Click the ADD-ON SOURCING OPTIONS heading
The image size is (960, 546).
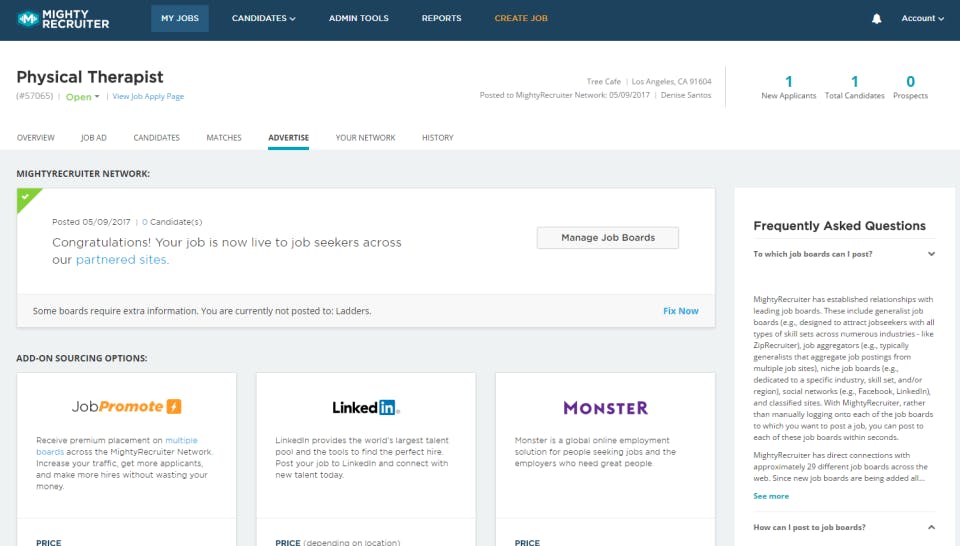[x=82, y=359]
